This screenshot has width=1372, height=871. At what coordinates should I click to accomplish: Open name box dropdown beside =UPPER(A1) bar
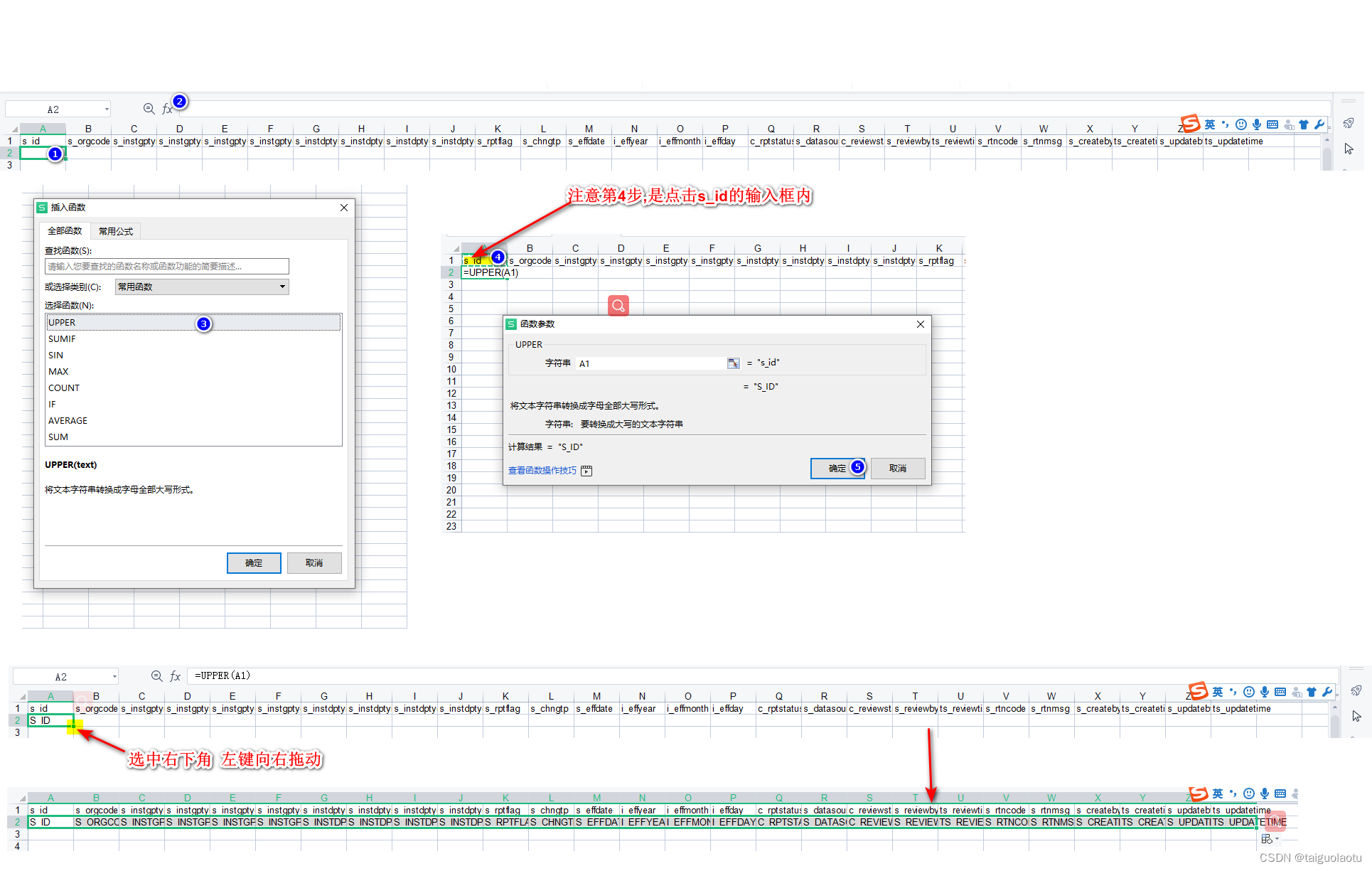point(114,677)
